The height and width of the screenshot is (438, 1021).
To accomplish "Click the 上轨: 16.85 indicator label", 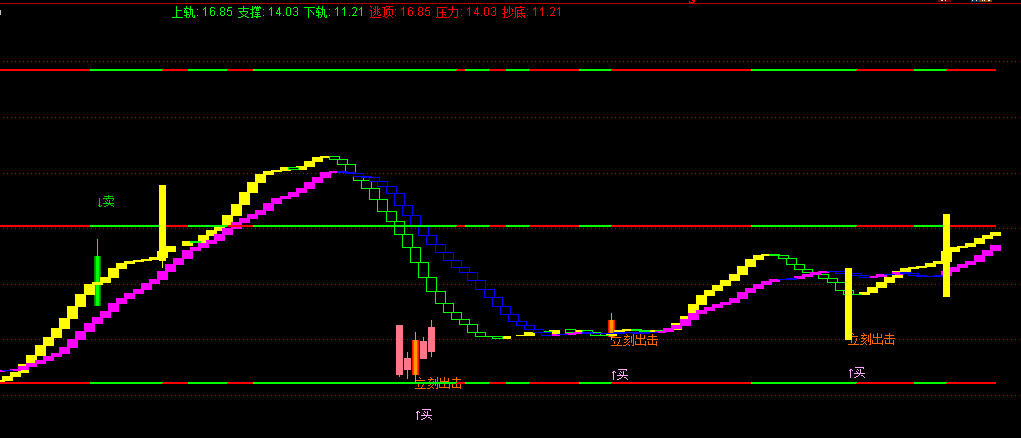I will (202, 12).
